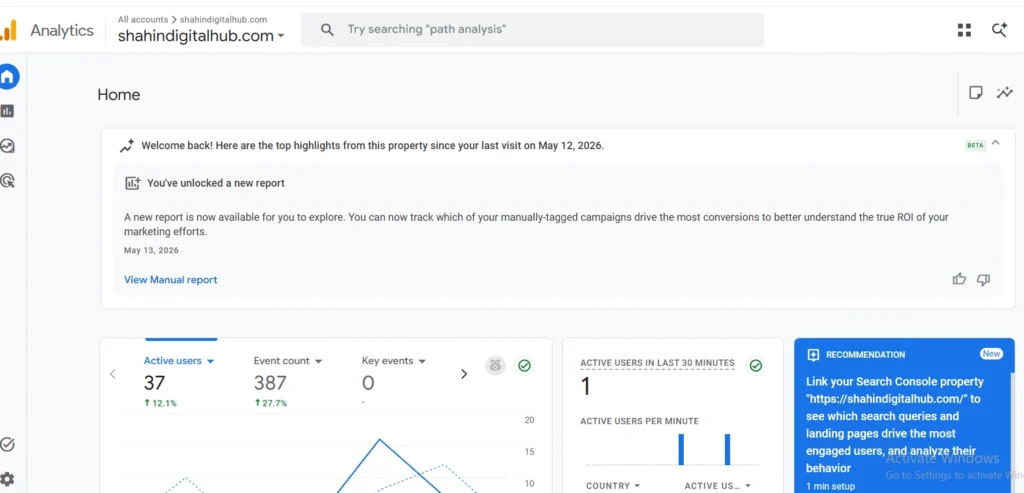
Task: Click the sparkle icon beside Welcome back
Action: [x=127, y=146]
